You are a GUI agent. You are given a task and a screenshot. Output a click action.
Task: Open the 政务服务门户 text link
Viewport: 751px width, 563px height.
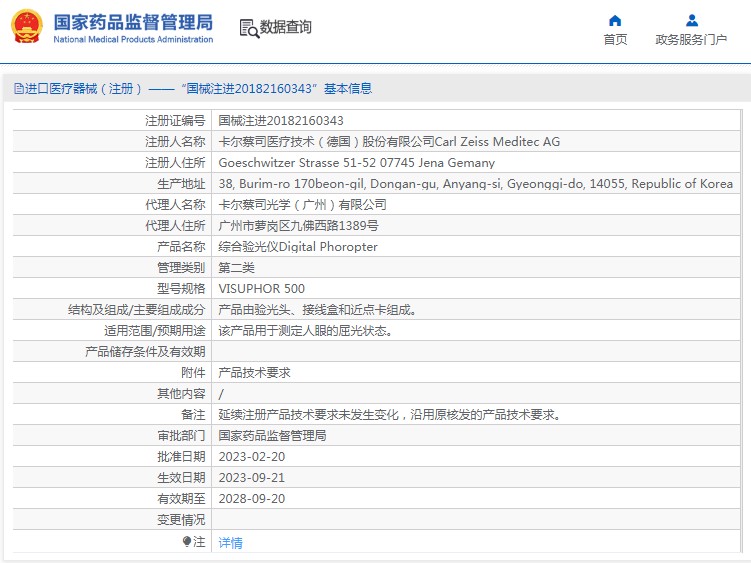pyautogui.click(x=691, y=39)
